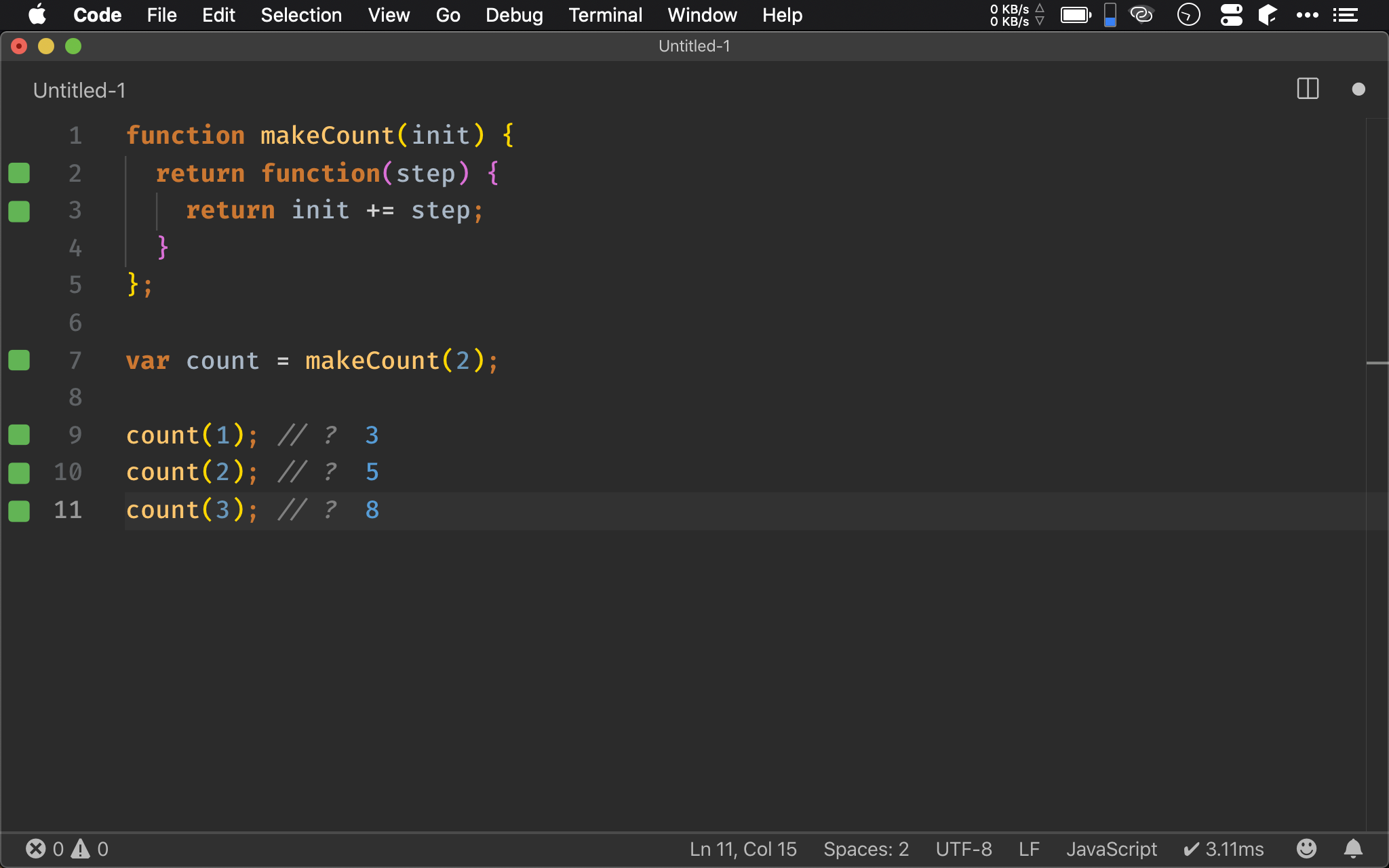1389x868 pixels.
Task: Open the Terminal menu
Action: (605, 15)
